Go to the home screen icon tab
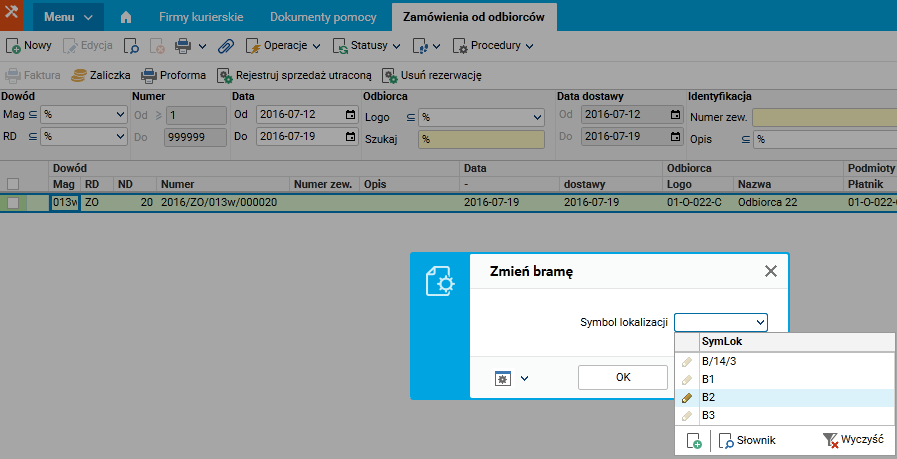Image resolution: width=897 pixels, height=459 pixels. 126,17
